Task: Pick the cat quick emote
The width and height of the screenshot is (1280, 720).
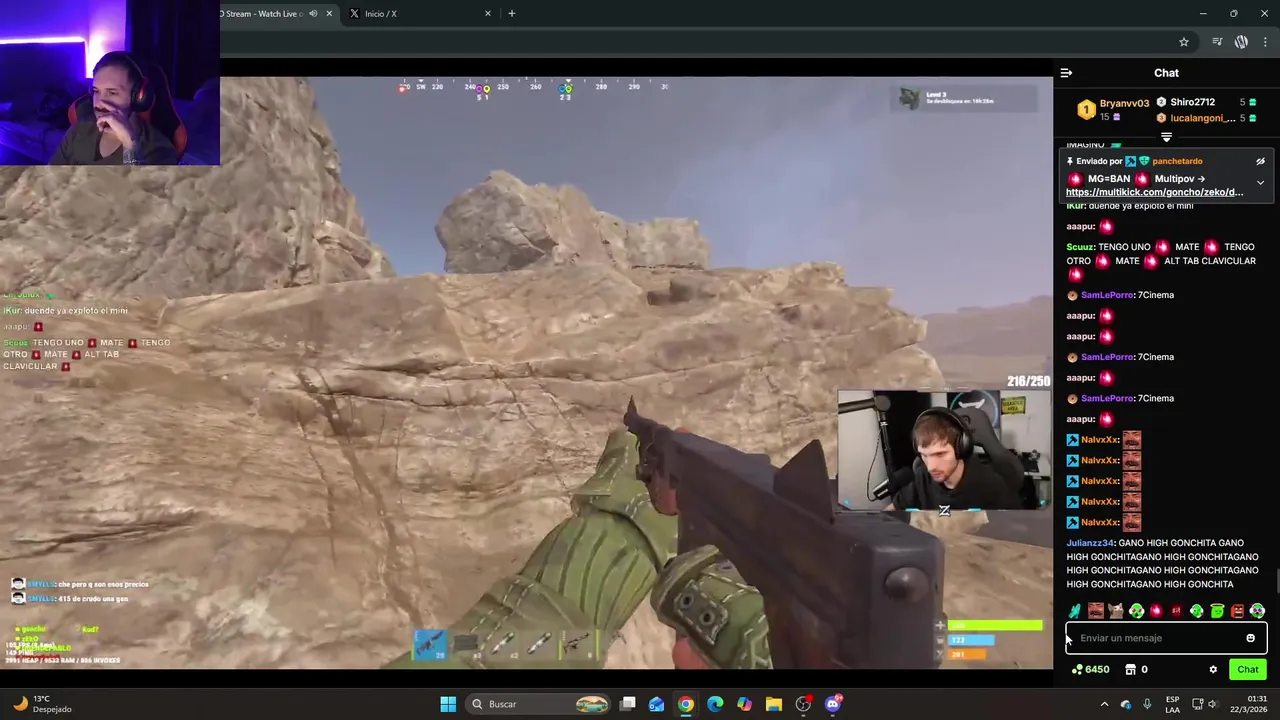Action: (x=1116, y=611)
